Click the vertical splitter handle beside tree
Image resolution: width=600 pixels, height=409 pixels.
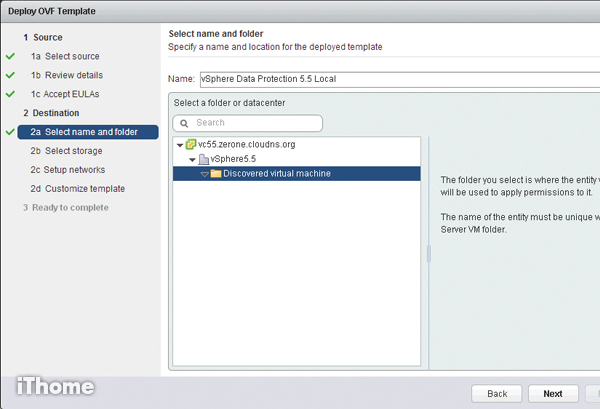coord(429,254)
